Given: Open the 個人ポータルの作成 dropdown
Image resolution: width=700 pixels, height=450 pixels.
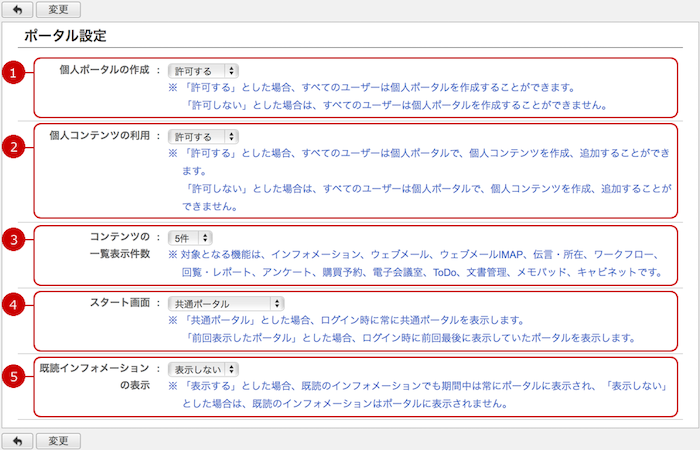Looking at the screenshot, I should click(203, 71).
